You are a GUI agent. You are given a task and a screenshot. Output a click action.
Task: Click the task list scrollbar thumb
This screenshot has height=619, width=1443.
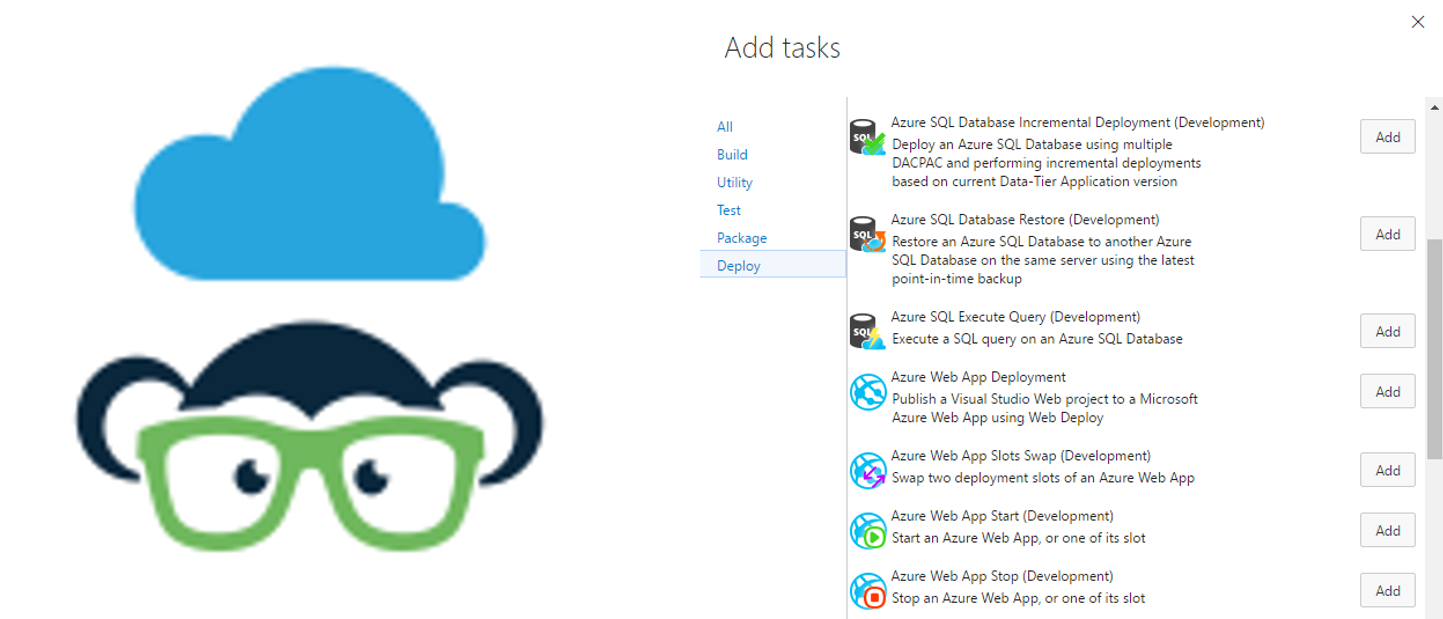[x=1435, y=347]
